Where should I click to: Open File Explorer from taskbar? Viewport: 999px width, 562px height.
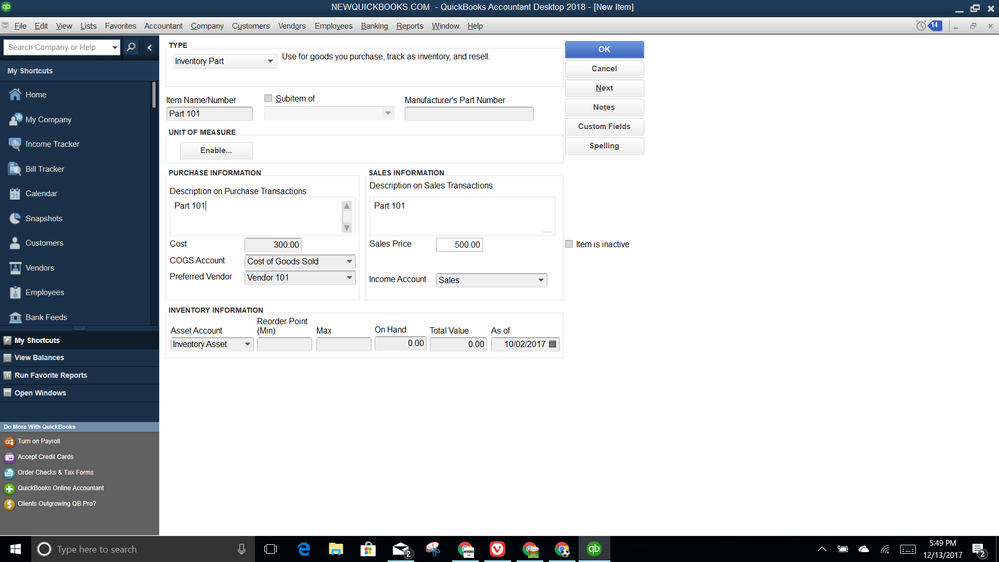pyautogui.click(x=336, y=549)
